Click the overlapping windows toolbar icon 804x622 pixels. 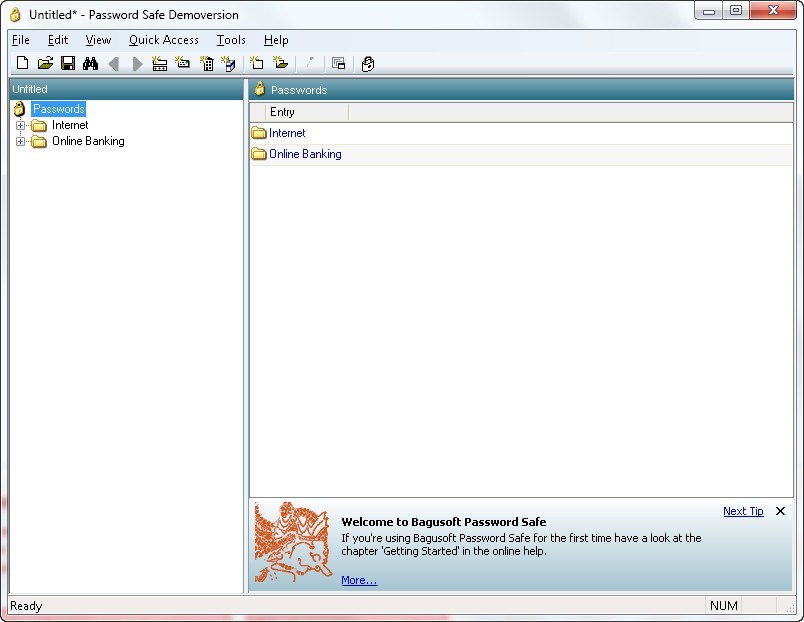pyautogui.click(x=338, y=63)
